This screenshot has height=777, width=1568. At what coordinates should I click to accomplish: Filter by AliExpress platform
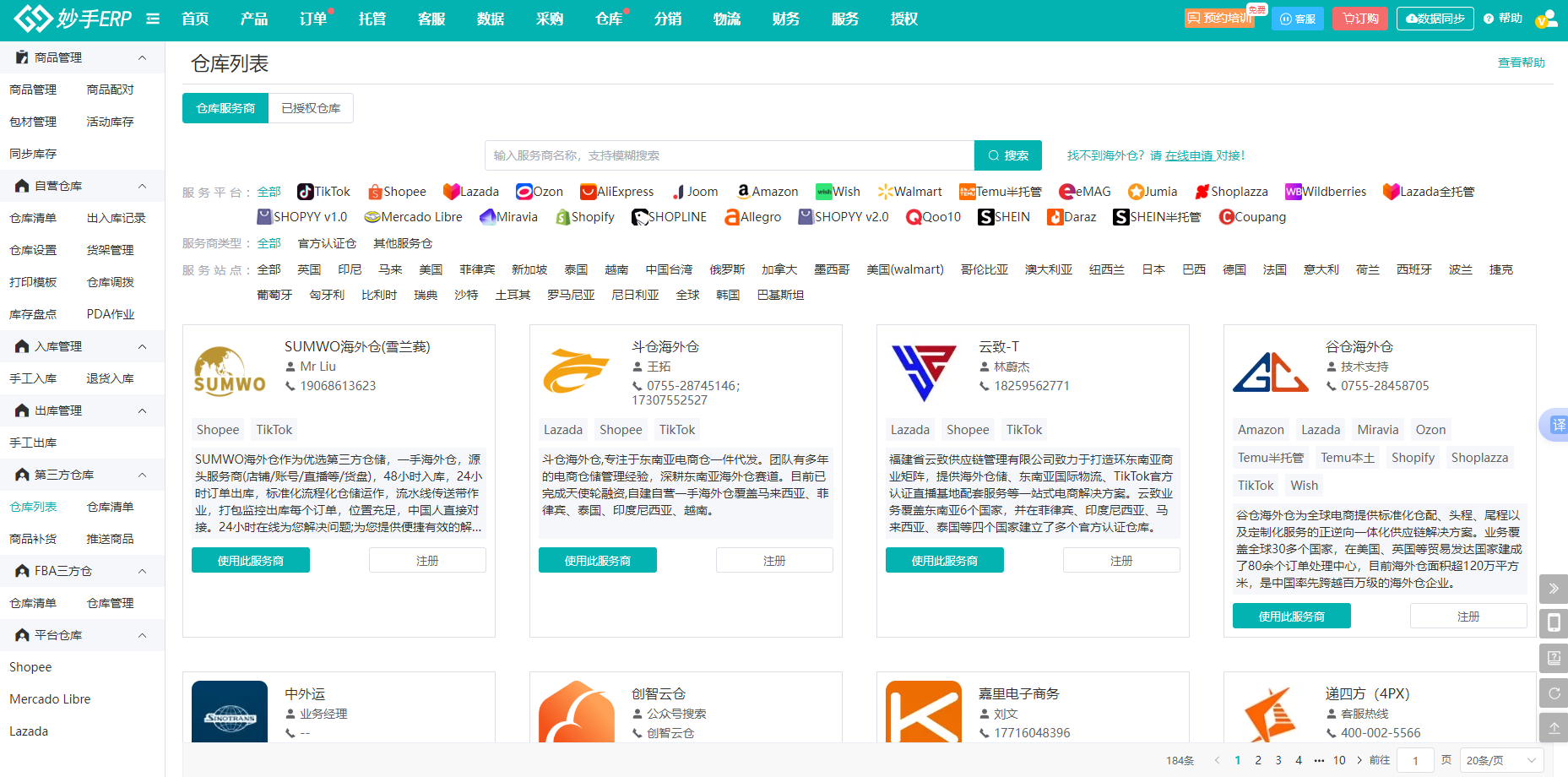coord(617,192)
